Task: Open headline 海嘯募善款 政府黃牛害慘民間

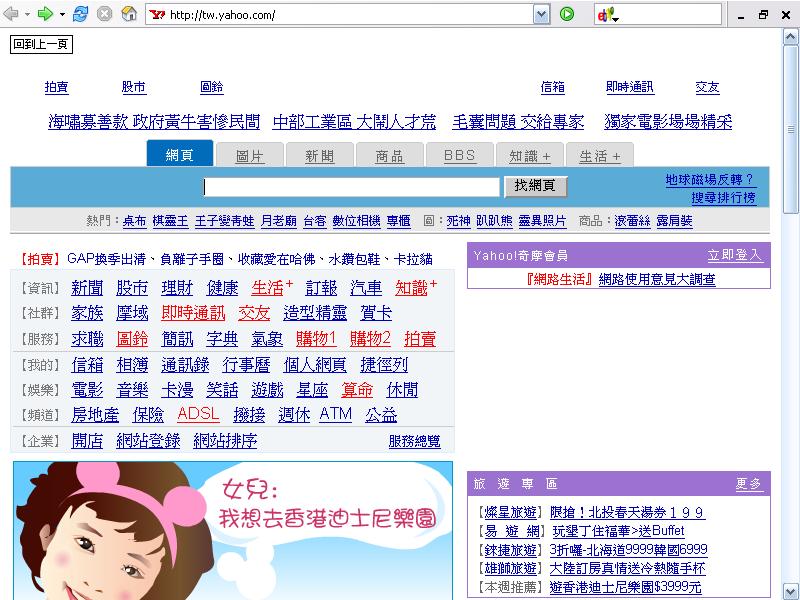Action: click(x=154, y=122)
